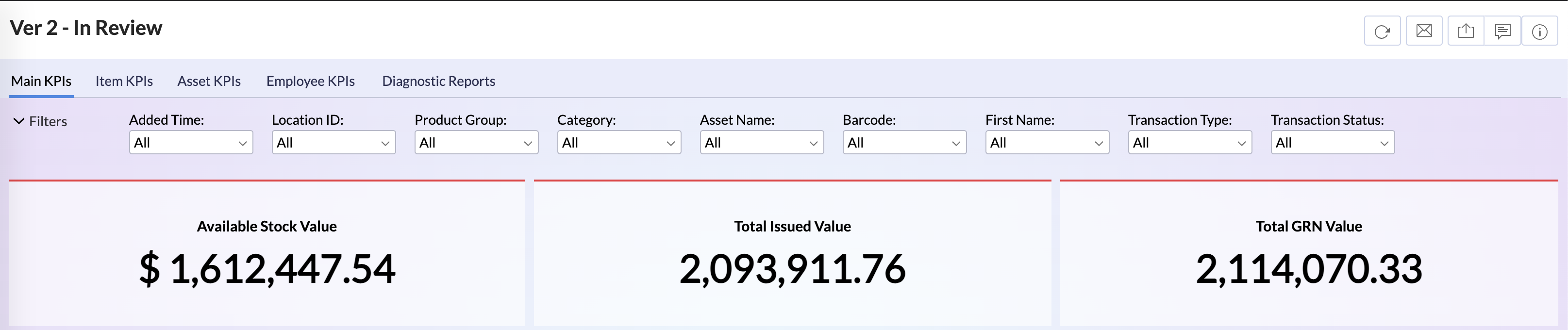
Task: Expand the Location ID dropdown
Action: coord(333,143)
